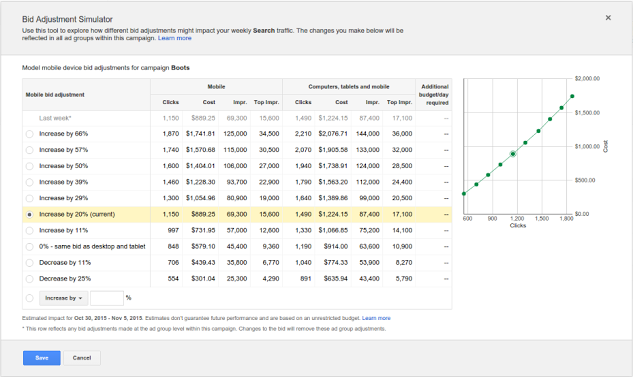Choose the Increase by 50% option

(29, 166)
